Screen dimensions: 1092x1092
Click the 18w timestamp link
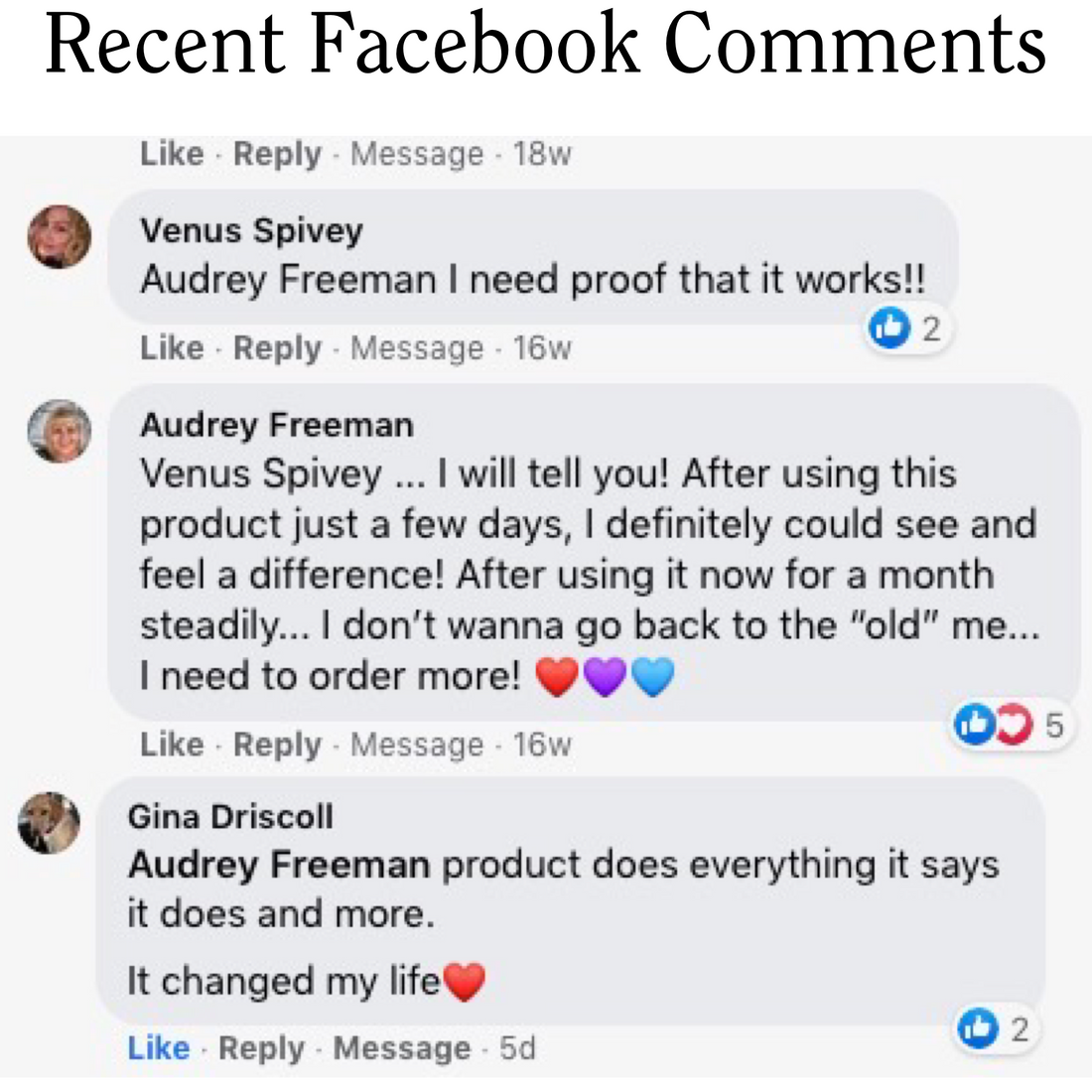click(542, 154)
